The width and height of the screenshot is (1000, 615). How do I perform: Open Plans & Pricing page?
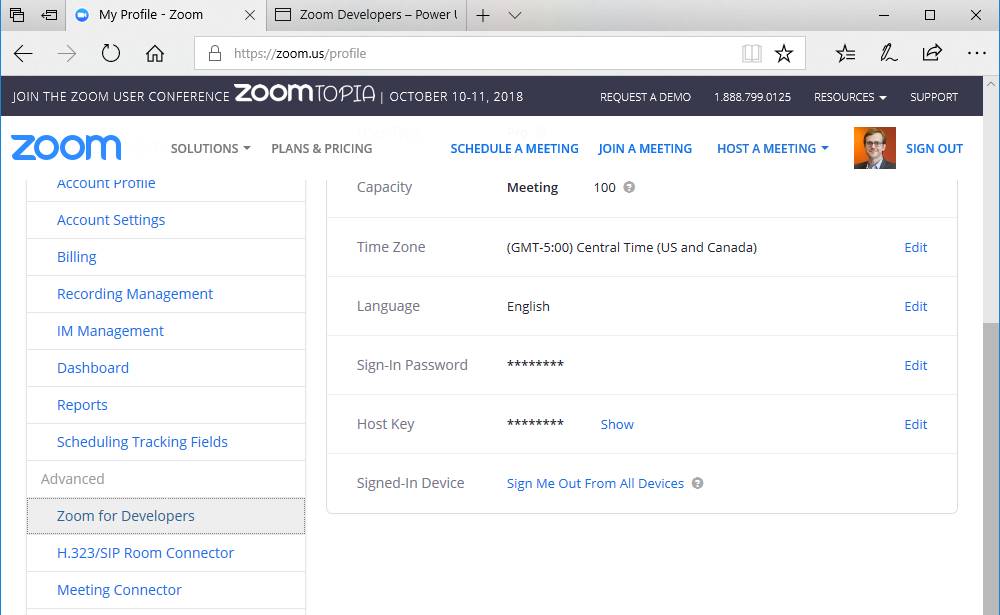(321, 149)
